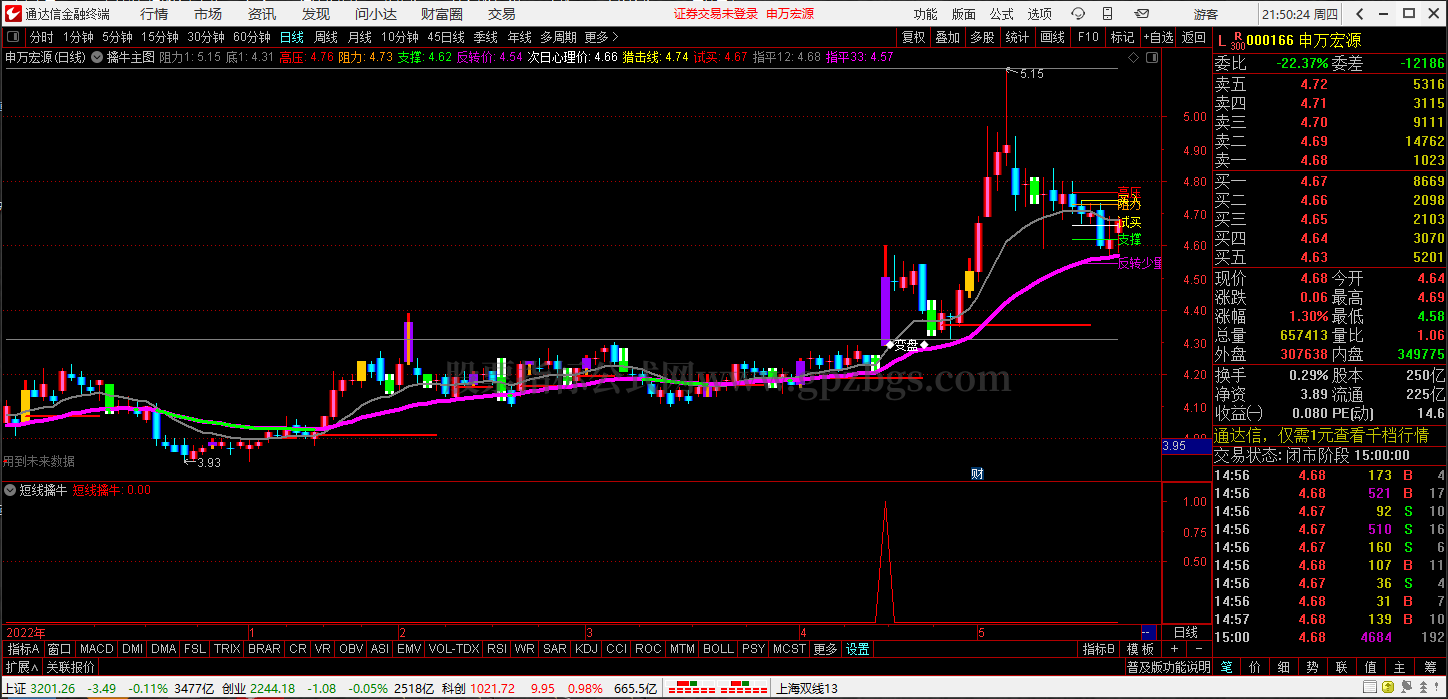This screenshot has height=699, width=1448.
Task: Toggle the 复权 price adjustment option
Action: point(913,37)
